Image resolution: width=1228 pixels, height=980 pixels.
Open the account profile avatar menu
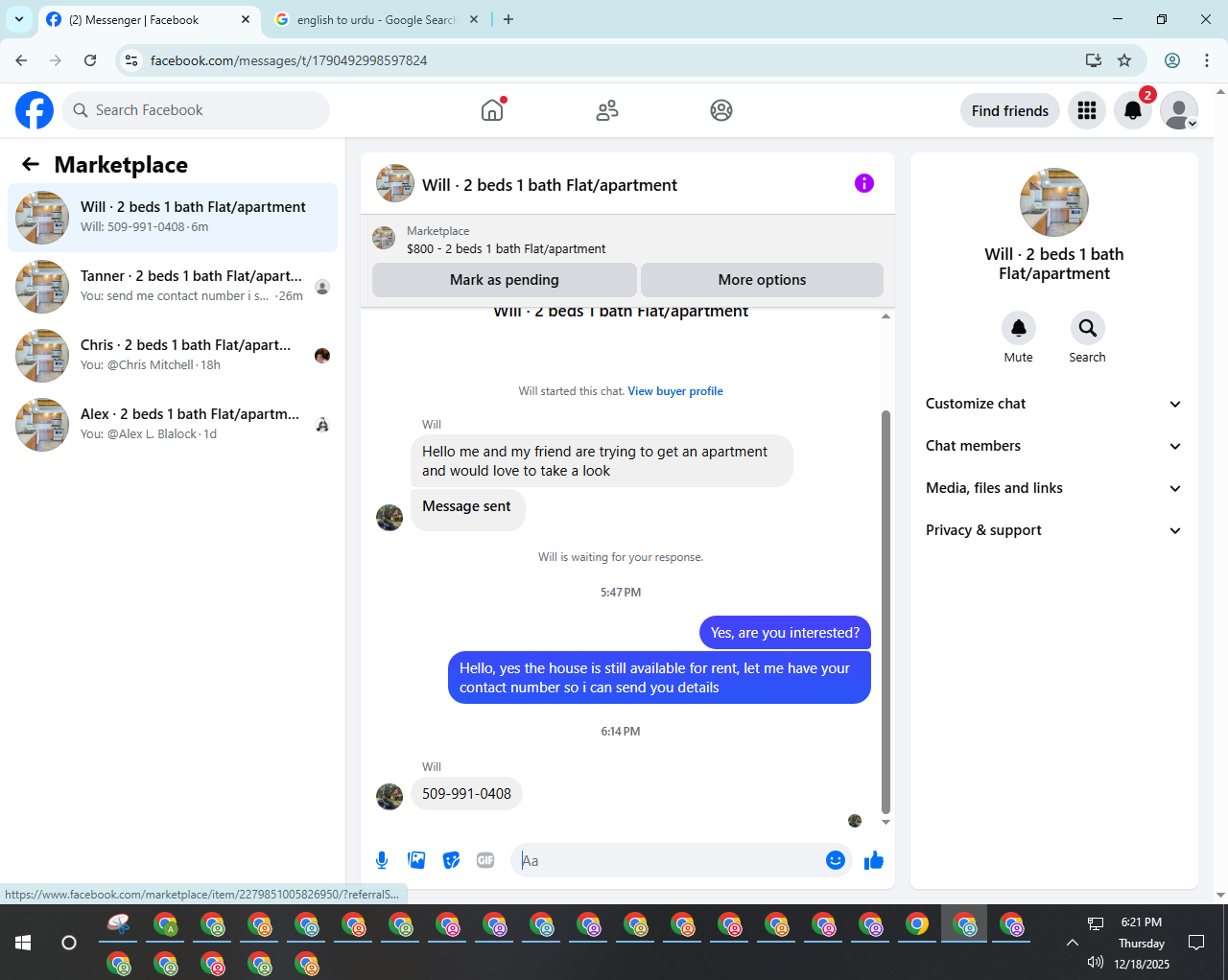point(1179,110)
